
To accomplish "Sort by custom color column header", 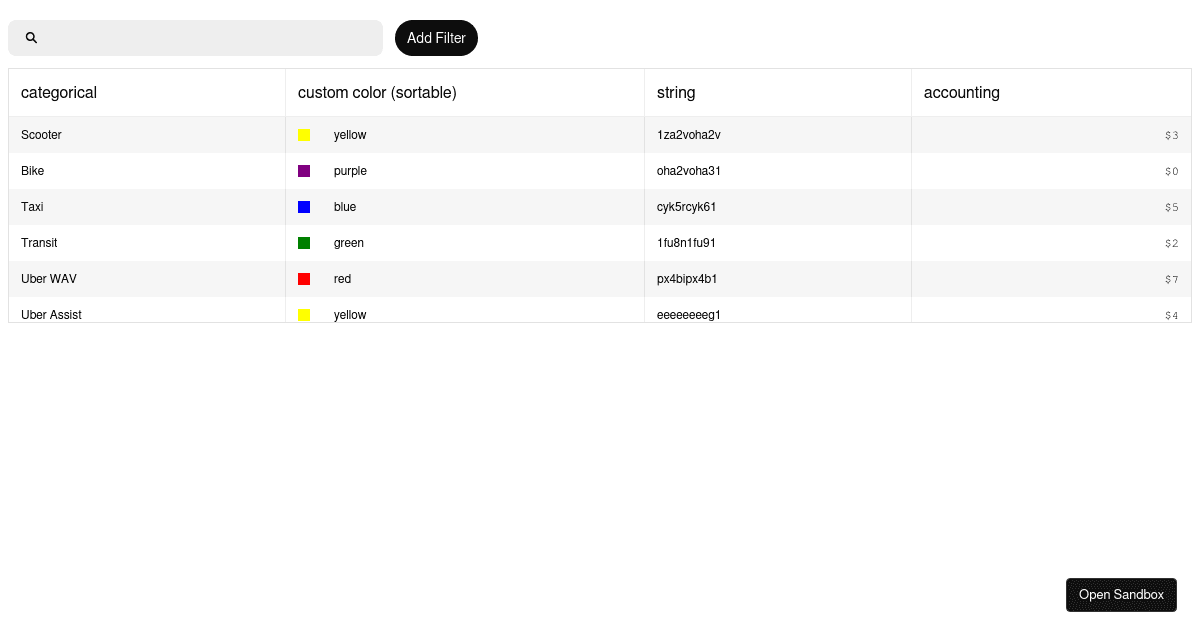I will (x=377, y=93).
